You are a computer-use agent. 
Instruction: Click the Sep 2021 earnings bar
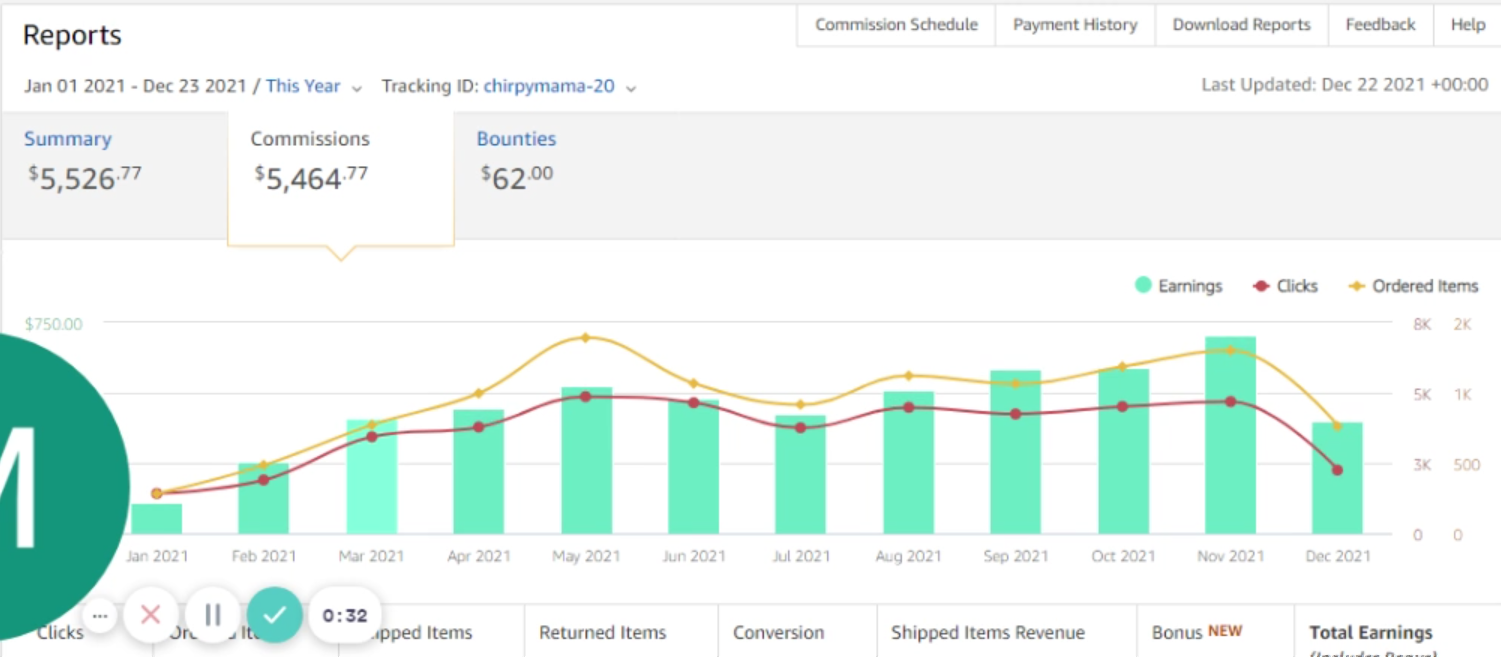(1016, 453)
